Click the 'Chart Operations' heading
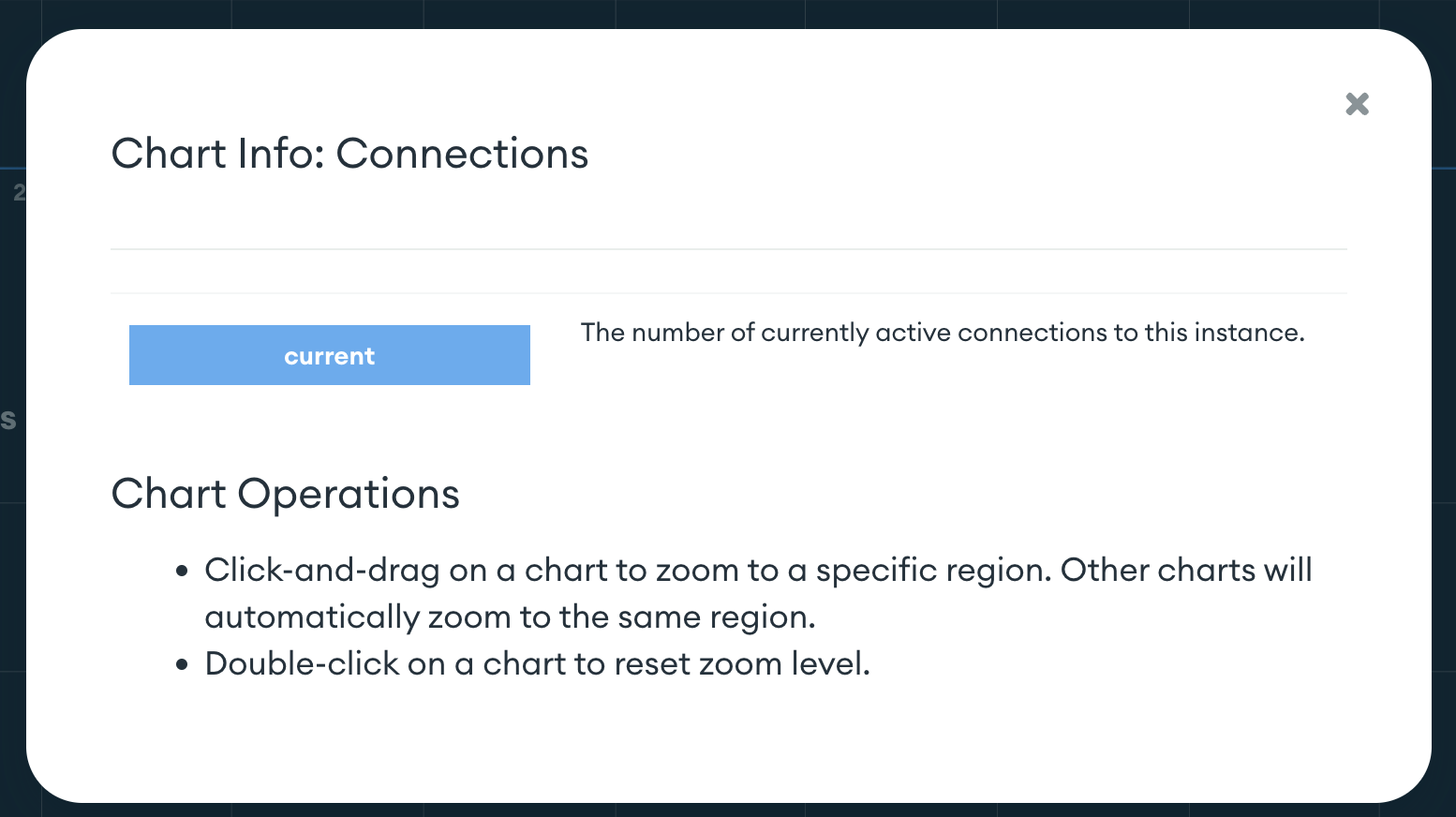This screenshot has width=1456, height=817. point(285,494)
